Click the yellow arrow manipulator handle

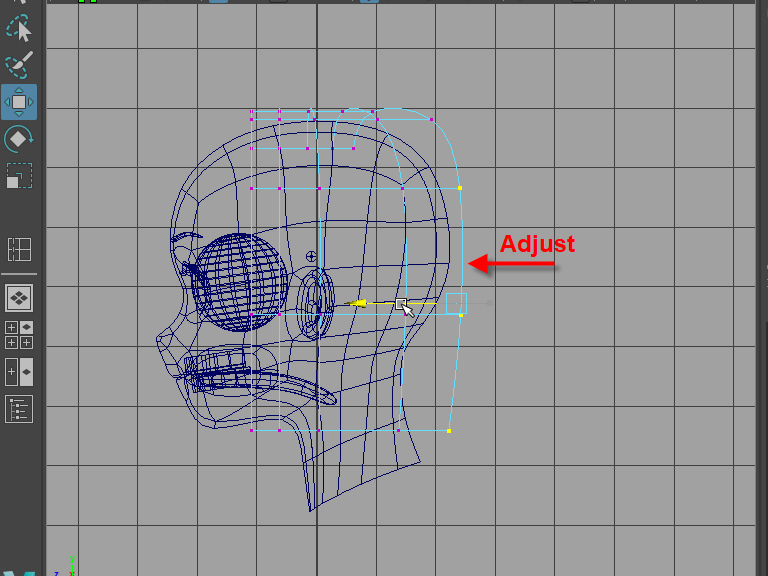(358, 303)
